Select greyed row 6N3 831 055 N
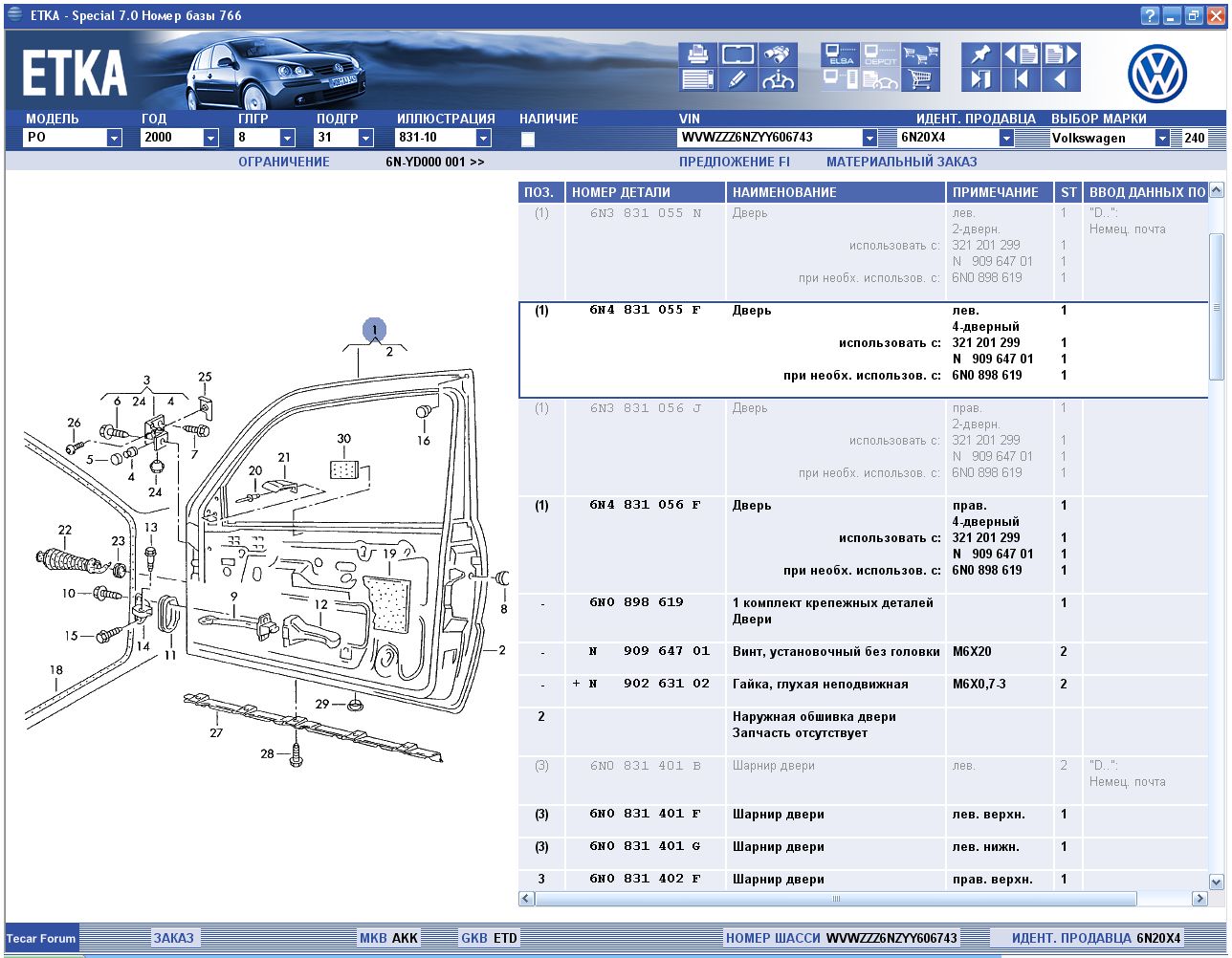The image size is (1232, 958). [865, 251]
